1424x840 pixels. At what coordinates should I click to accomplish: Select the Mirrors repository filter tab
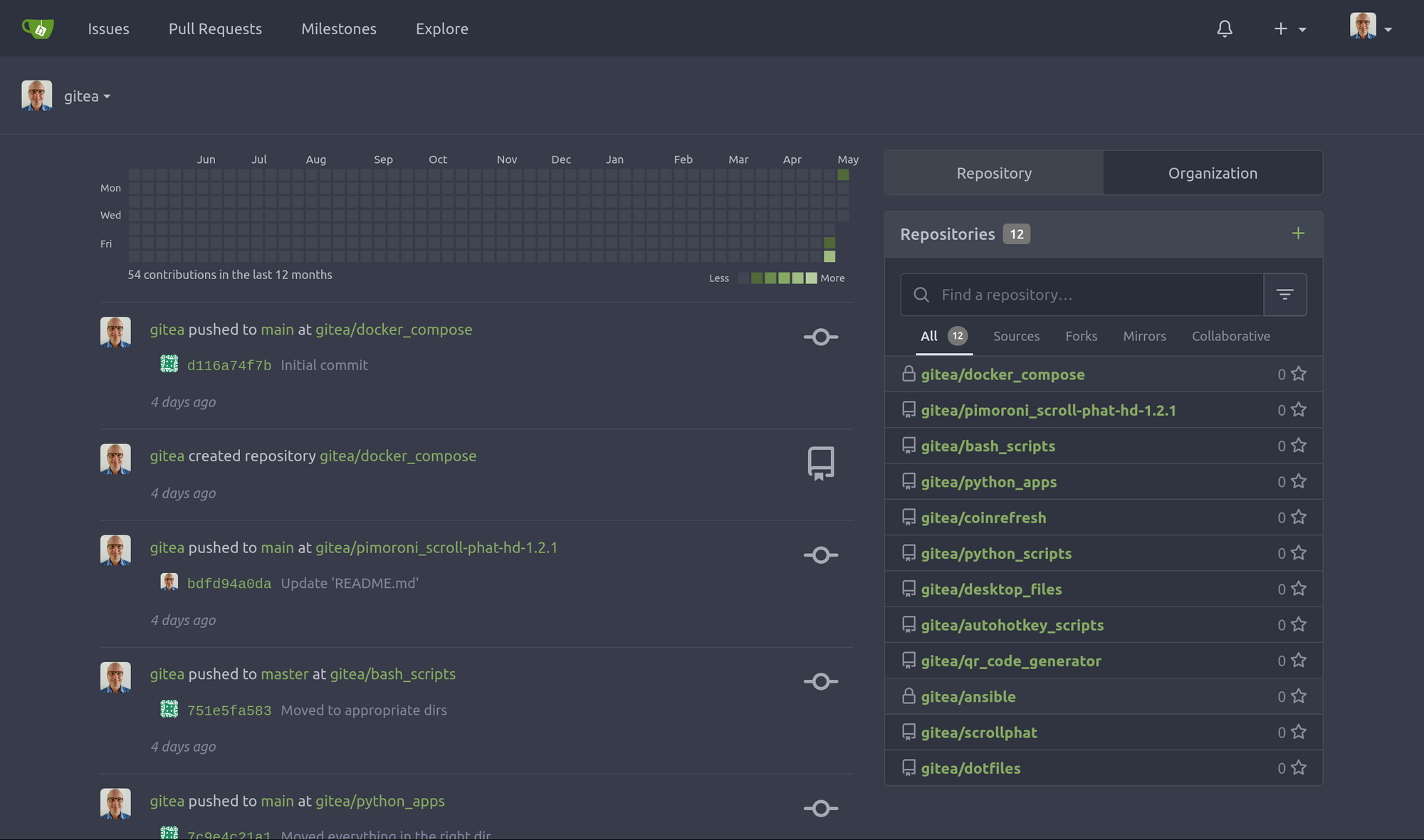[1144, 336]
